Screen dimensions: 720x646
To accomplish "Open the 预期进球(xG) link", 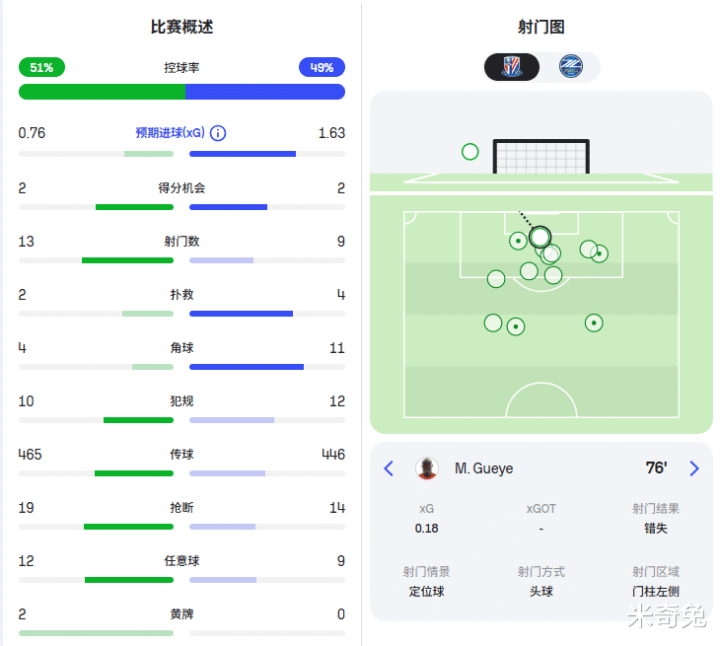I will tap(170, 133).
